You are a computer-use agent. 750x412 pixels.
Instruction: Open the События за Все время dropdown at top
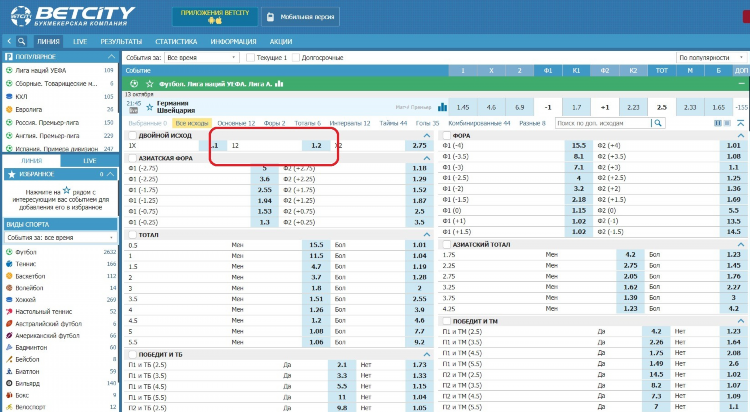coord(201,57)
